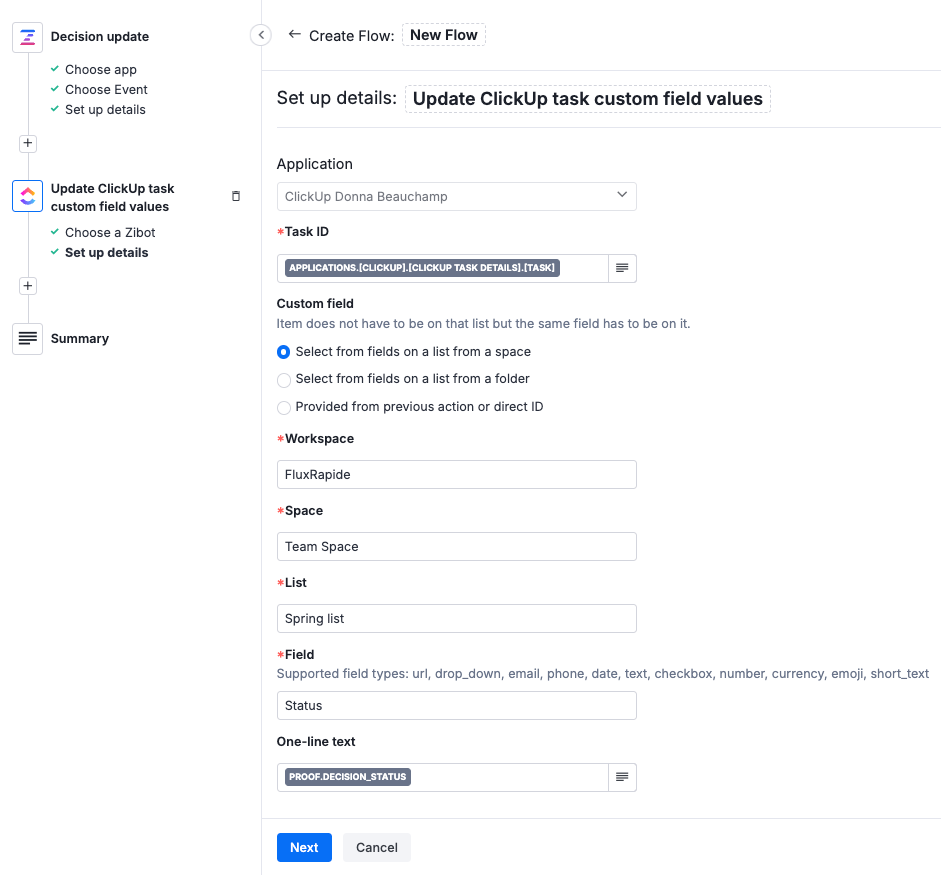
Task: Open the Space field showing Team Space
Action: 457,547
